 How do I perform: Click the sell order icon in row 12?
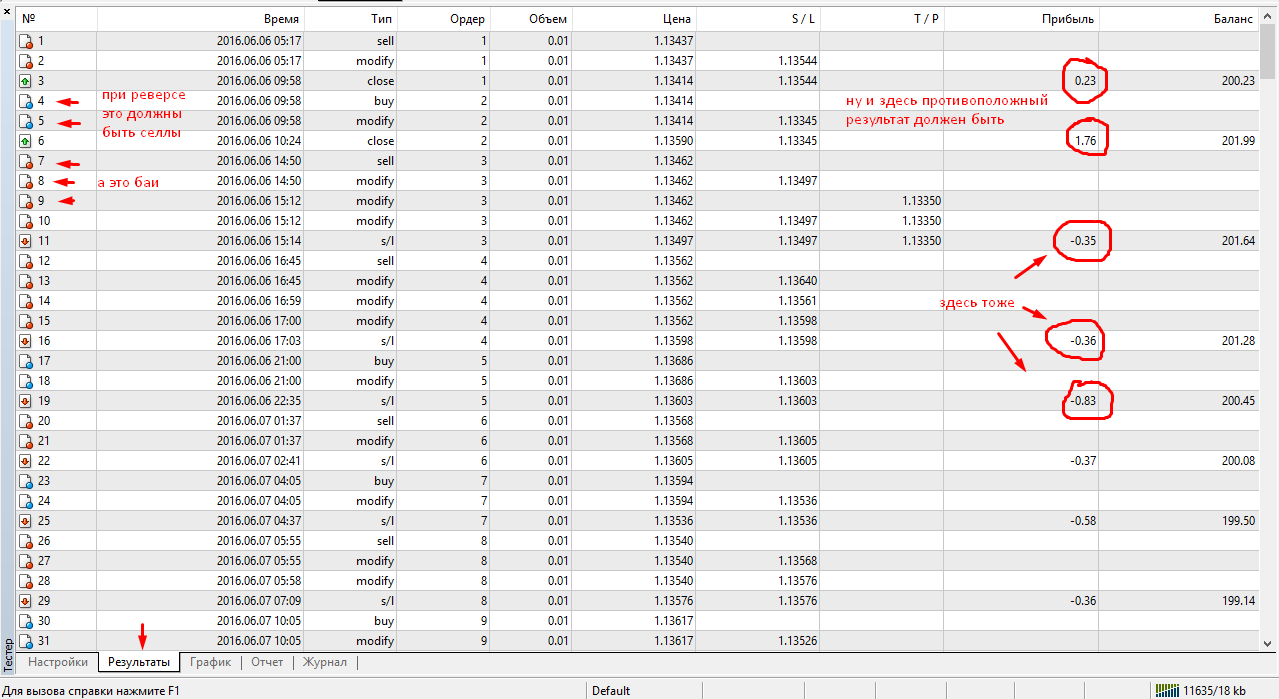point(26,261)
